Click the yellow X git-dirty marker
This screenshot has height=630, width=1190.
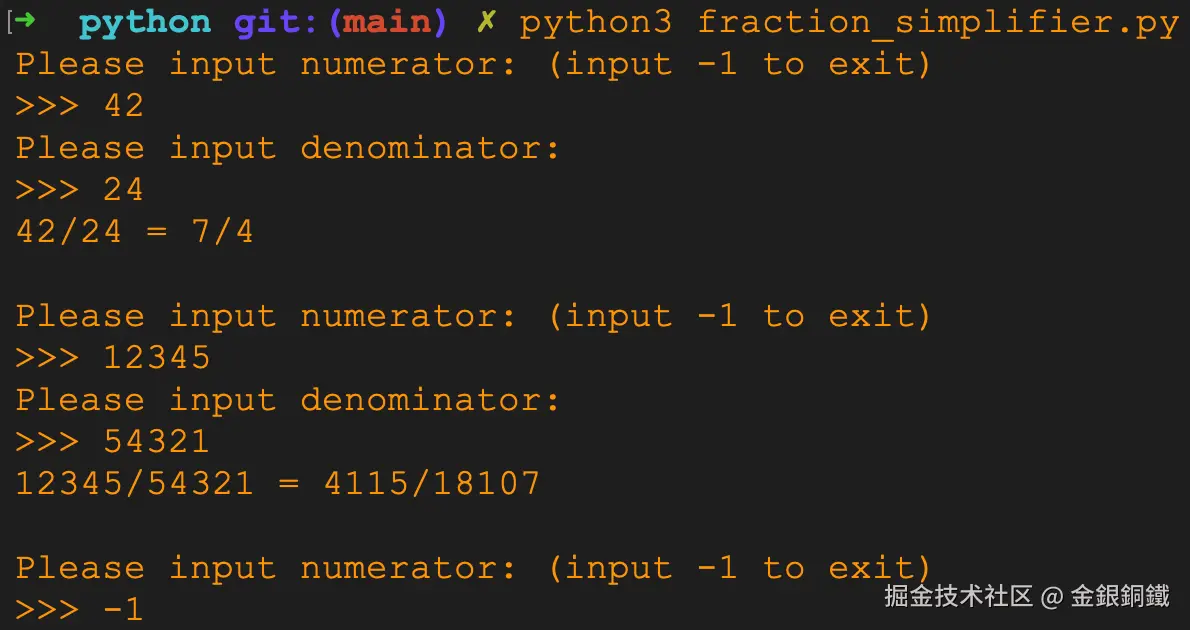(x=486, y=23)
